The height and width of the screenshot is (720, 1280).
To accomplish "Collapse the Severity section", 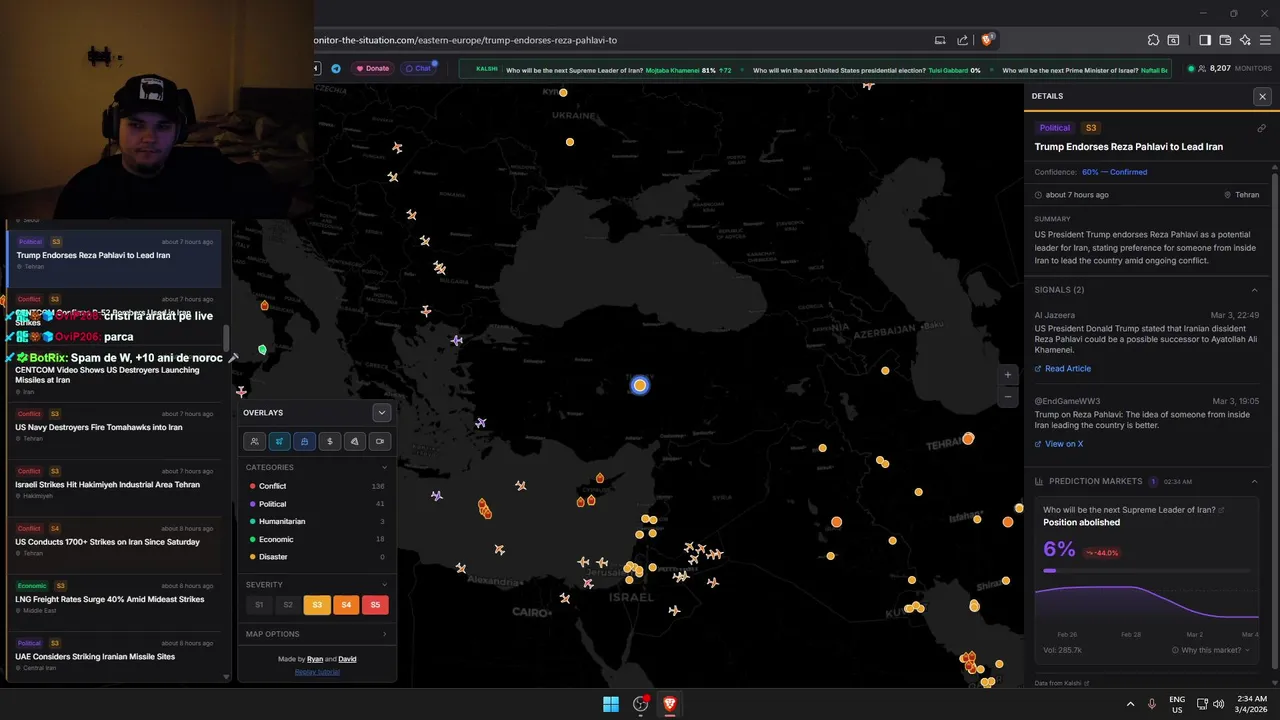I will tap(384, 585).
